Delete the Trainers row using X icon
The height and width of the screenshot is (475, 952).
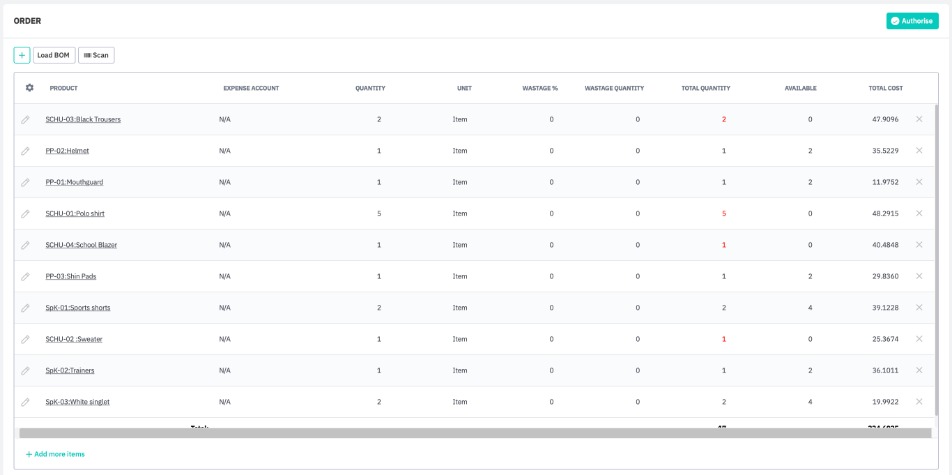(919, 370)
